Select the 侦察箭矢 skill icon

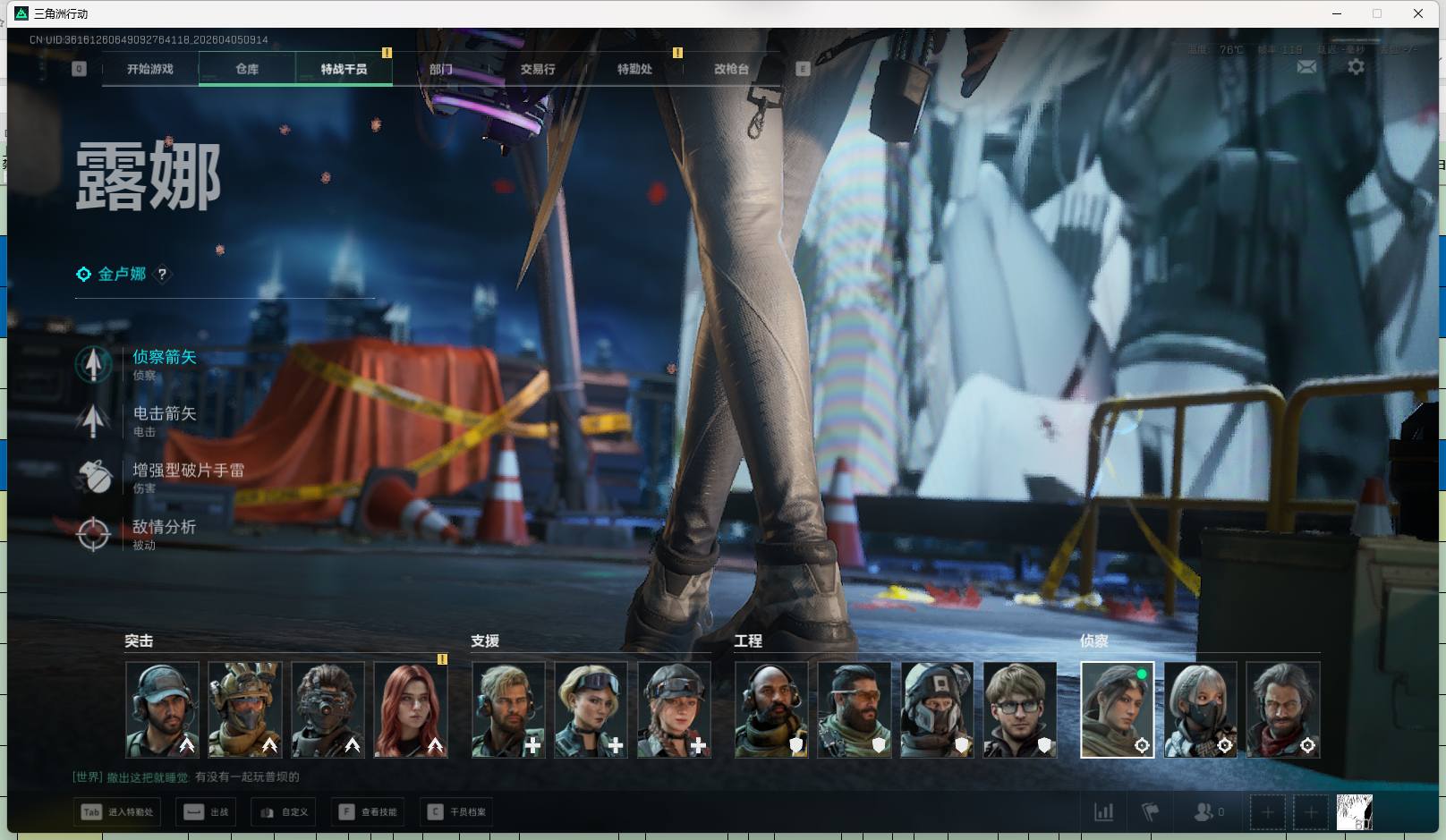tap(93, 364)
